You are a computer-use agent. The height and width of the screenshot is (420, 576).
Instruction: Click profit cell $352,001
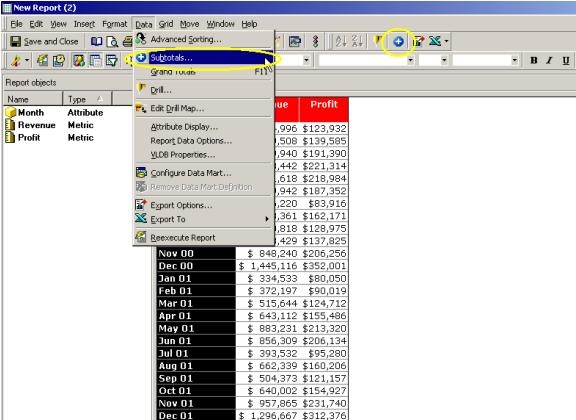[324, 266]
